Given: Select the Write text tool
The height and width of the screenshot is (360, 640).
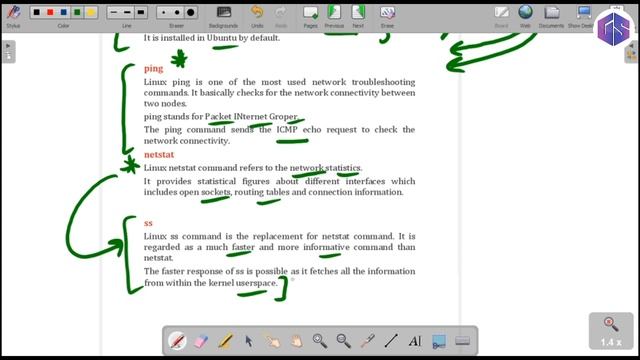Looking at the screenshot, I should pos(415,341).
